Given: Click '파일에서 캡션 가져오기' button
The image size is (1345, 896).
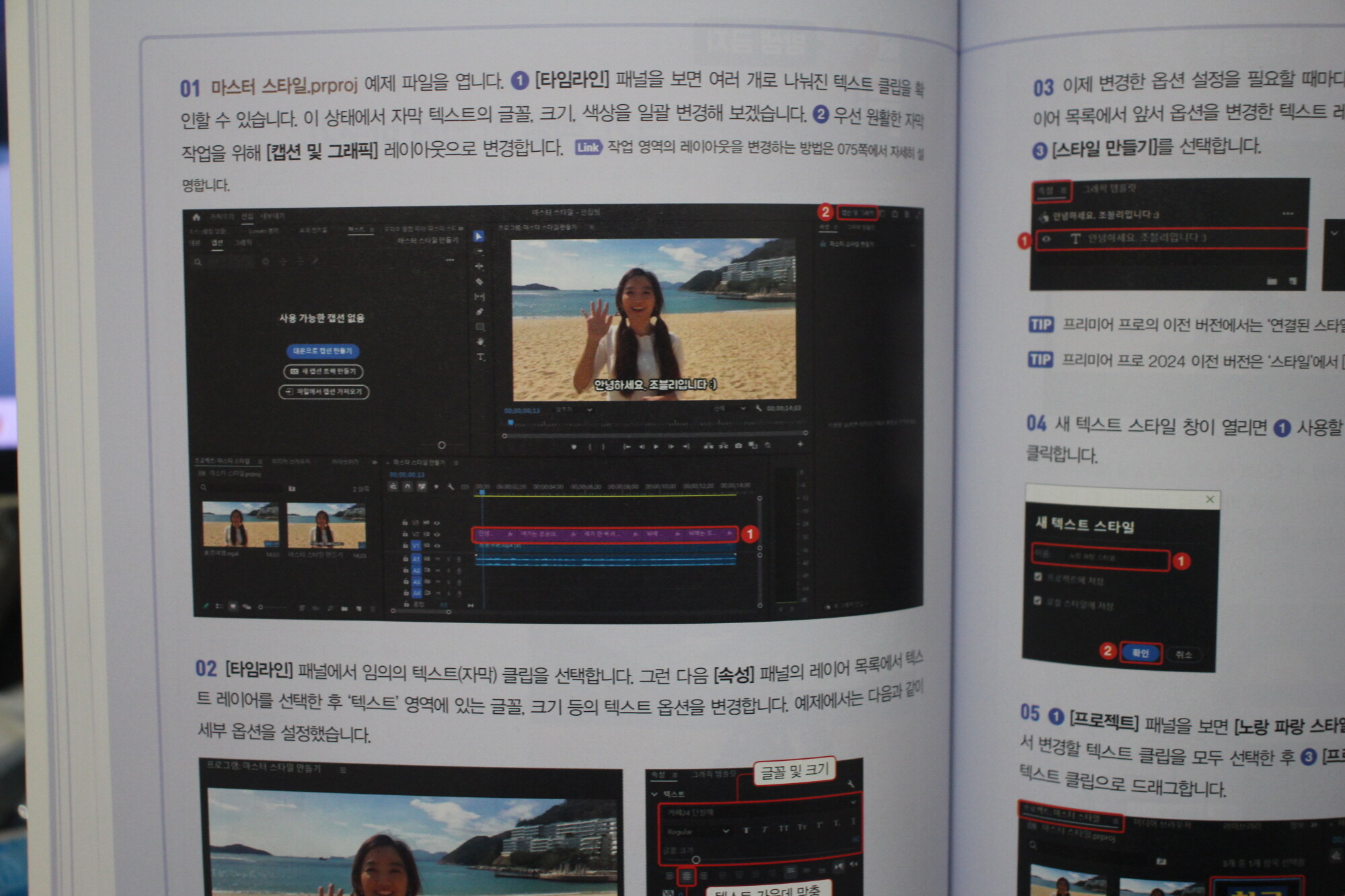Looking at the screenshot, I should (x=324, y=391).
